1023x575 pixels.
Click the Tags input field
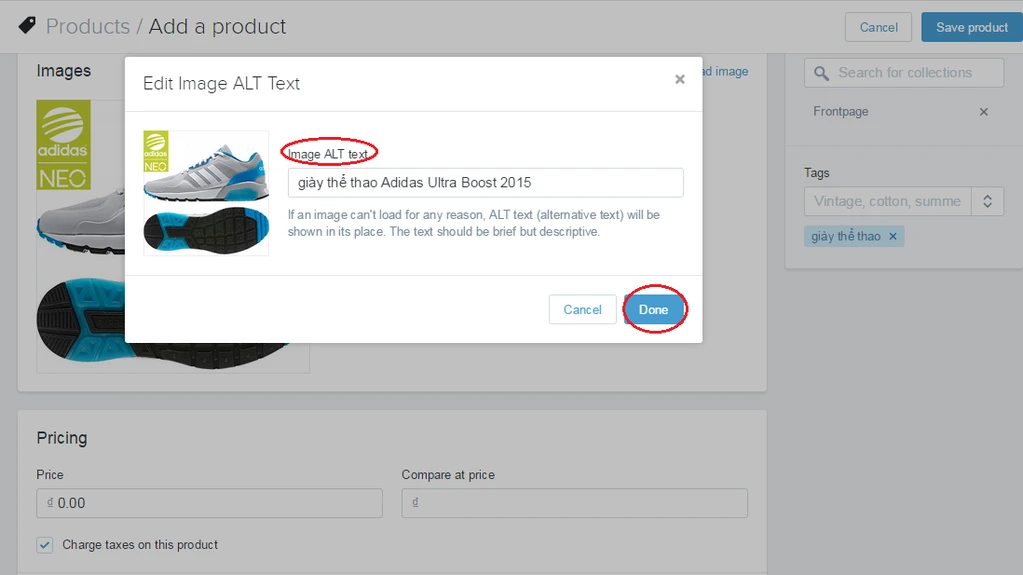(x=887, y=201)
